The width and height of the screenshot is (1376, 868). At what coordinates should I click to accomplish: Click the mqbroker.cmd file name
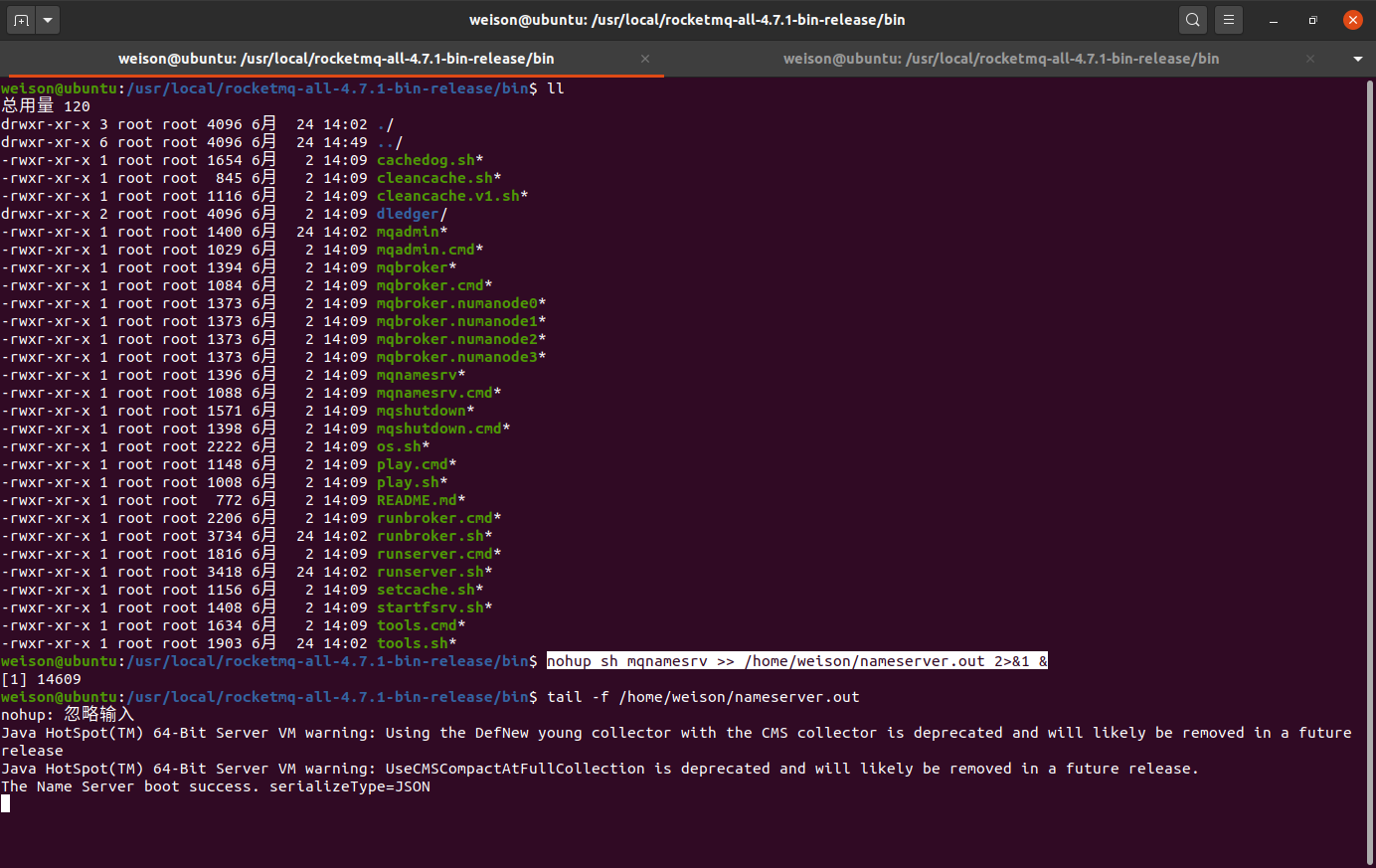point(430,285)
